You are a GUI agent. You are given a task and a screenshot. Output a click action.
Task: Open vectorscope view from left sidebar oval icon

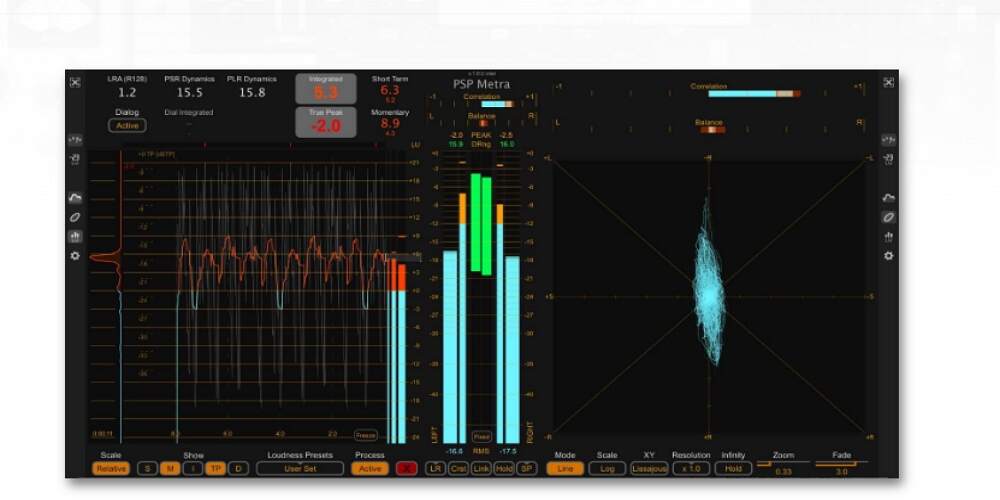(75, 217)
